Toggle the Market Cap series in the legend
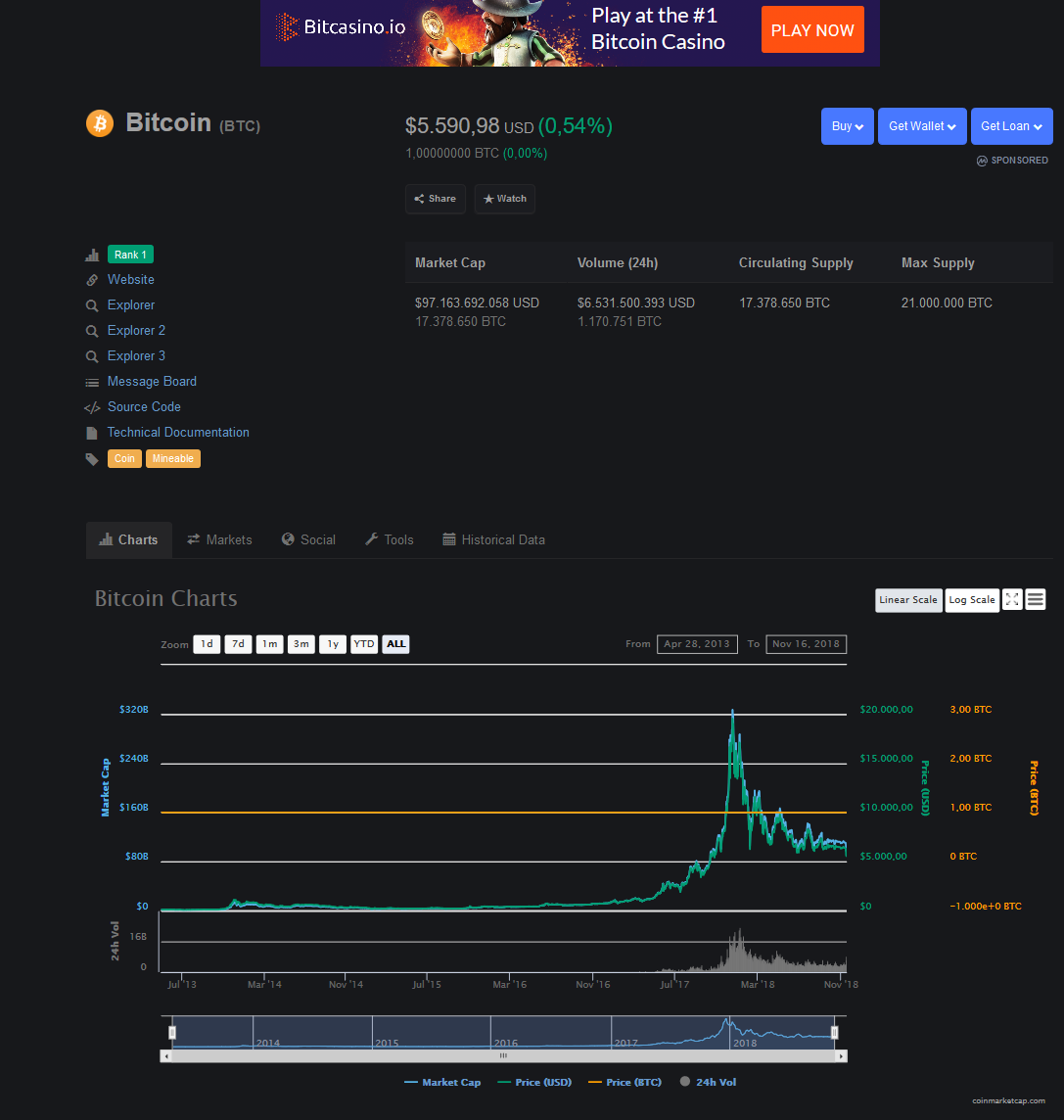The height and width of the screenshot is (1120, 1064). click(x=442, y=1082)
